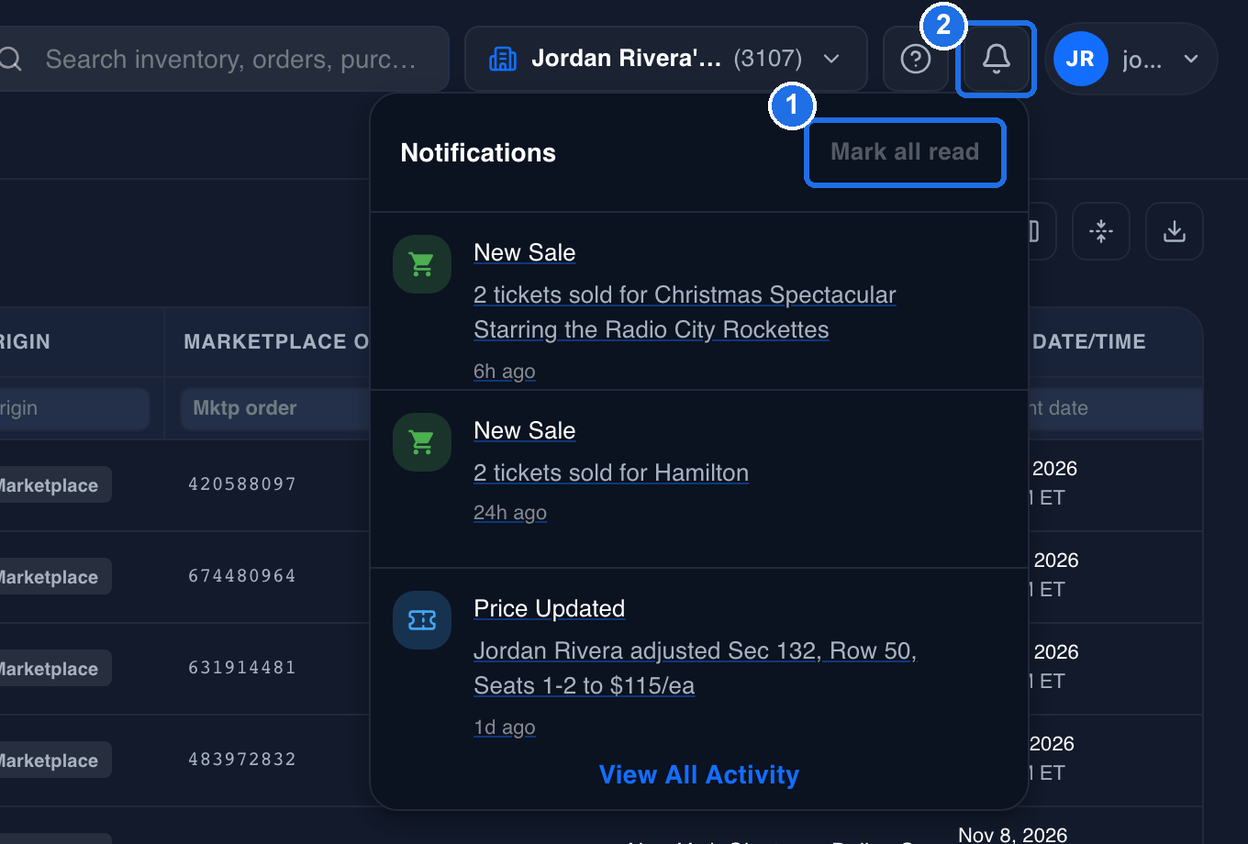Open the New Sale title dated 6h ago
This screenshot has height=844, width=1248.
[525, 253]
